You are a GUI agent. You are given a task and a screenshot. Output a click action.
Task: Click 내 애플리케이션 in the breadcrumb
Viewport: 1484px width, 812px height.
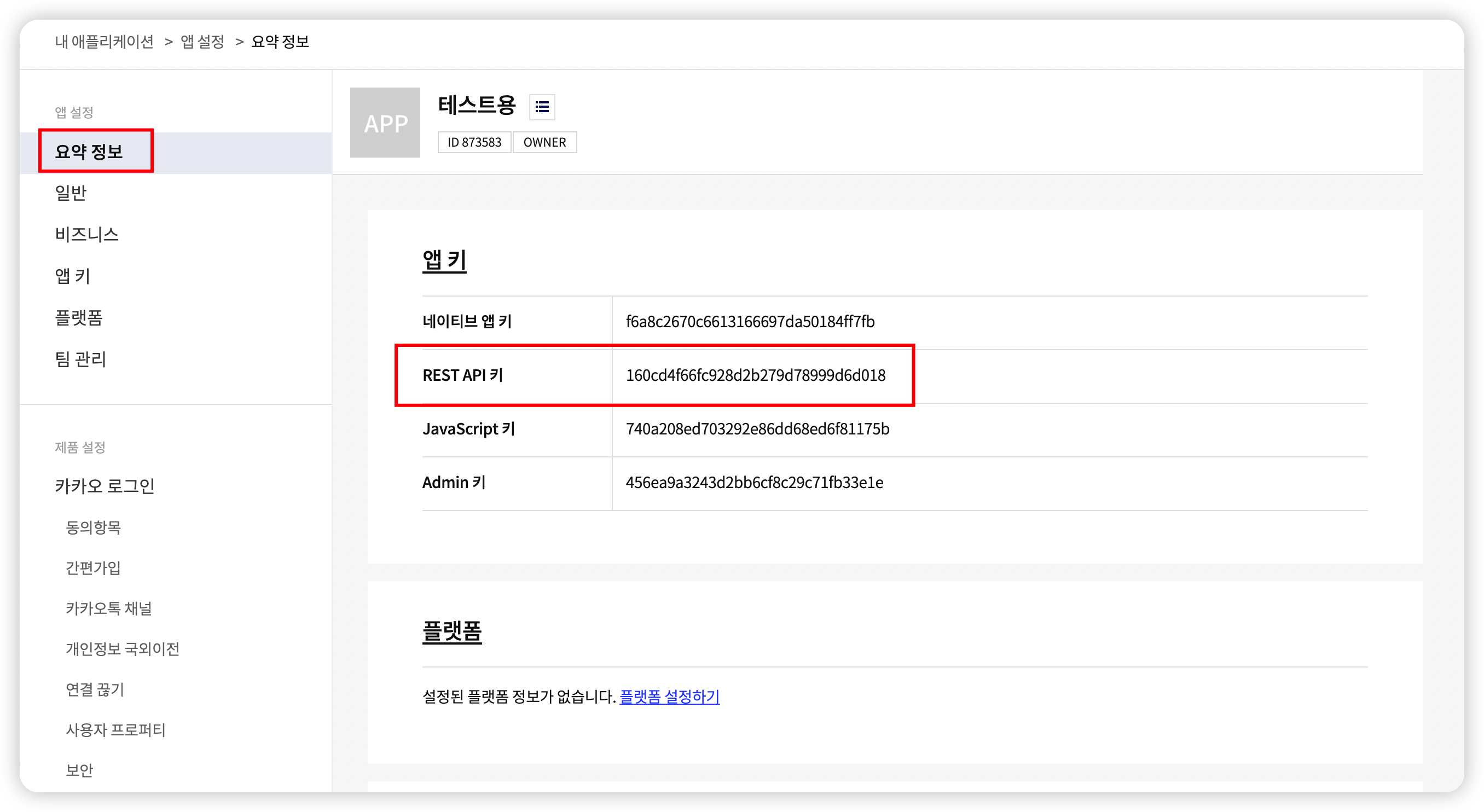coord(105,42)
